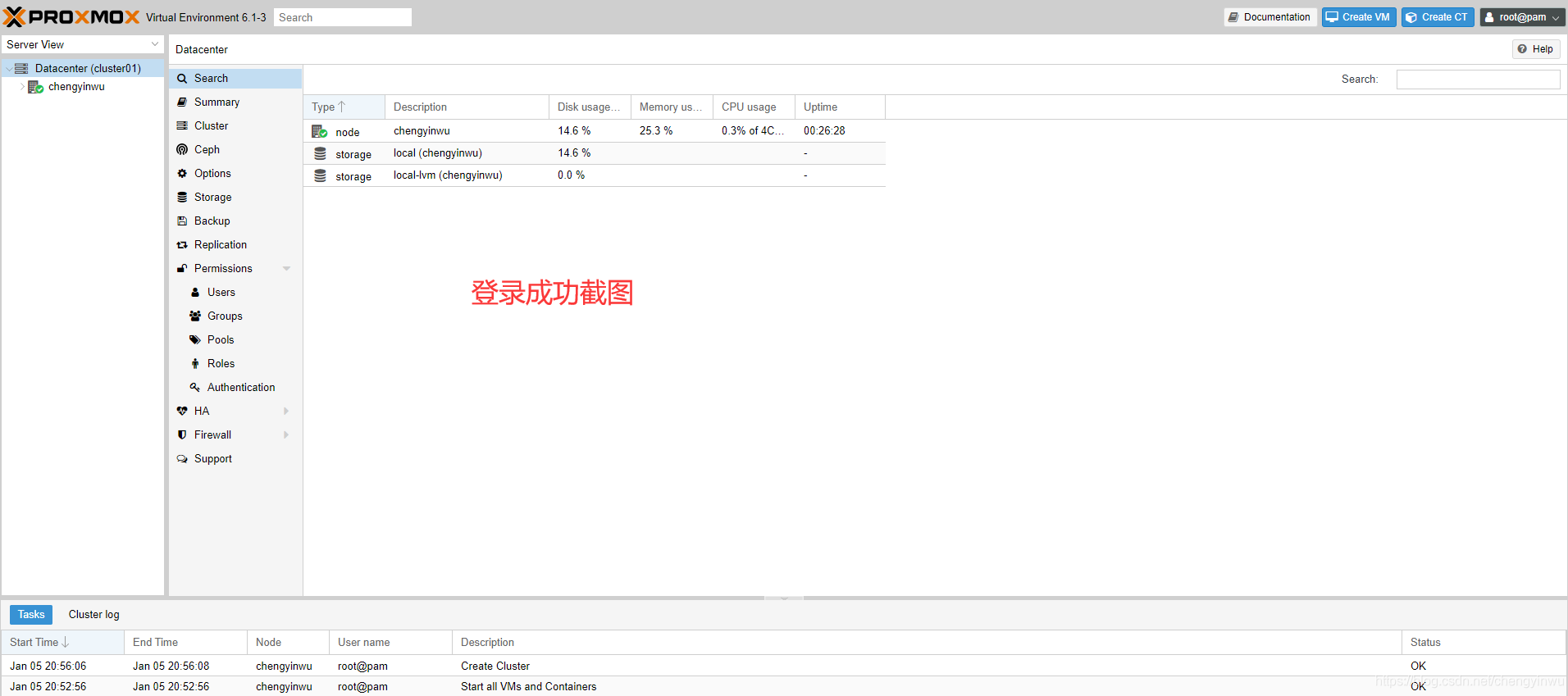This screenshot has height=696, width=1568.
Task: Click the Datacenter server icon in the tree
Action: tap(22, 69)
